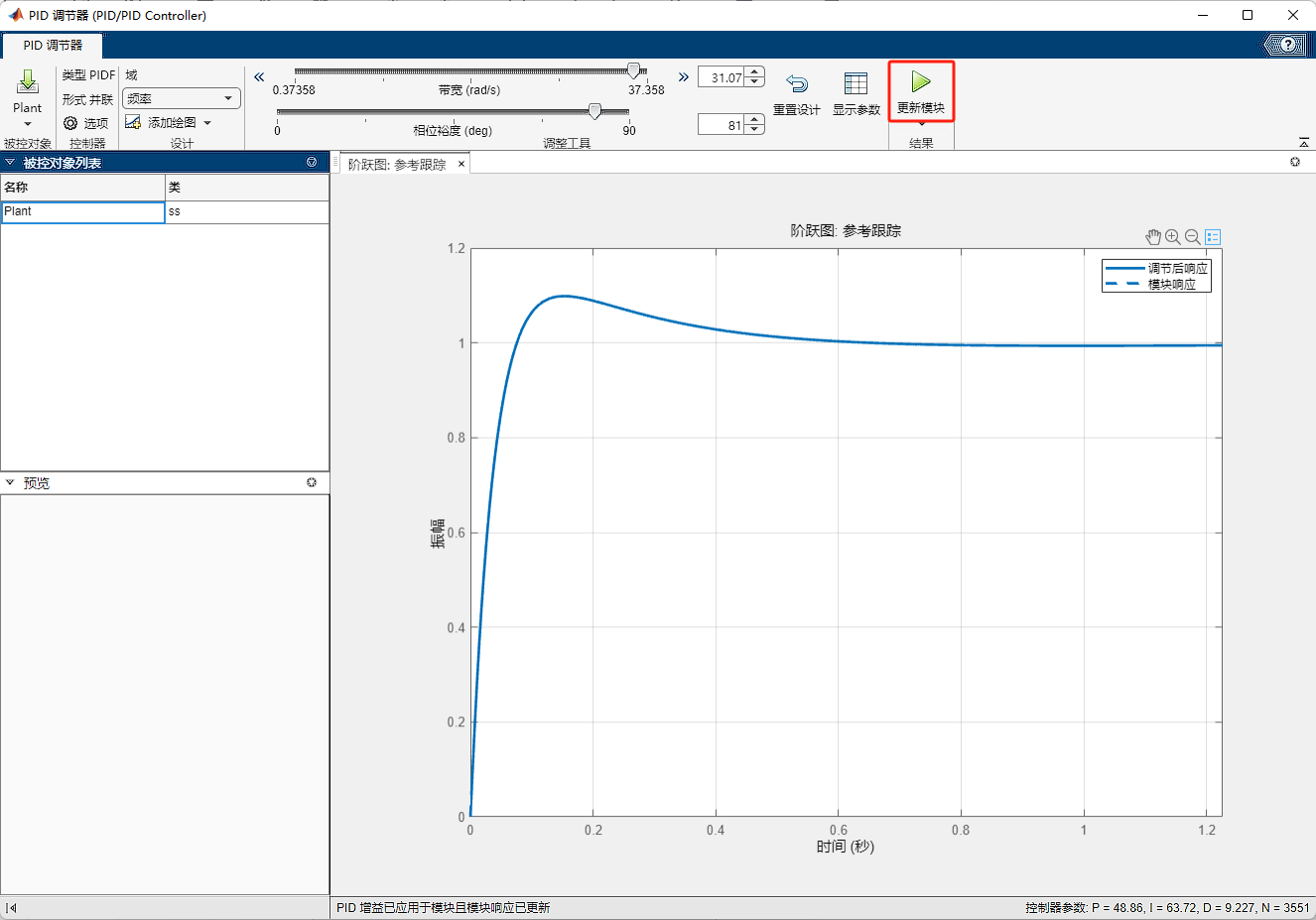
Task: Click the 振幅 y-axis label
Action: tap(438, 533)
